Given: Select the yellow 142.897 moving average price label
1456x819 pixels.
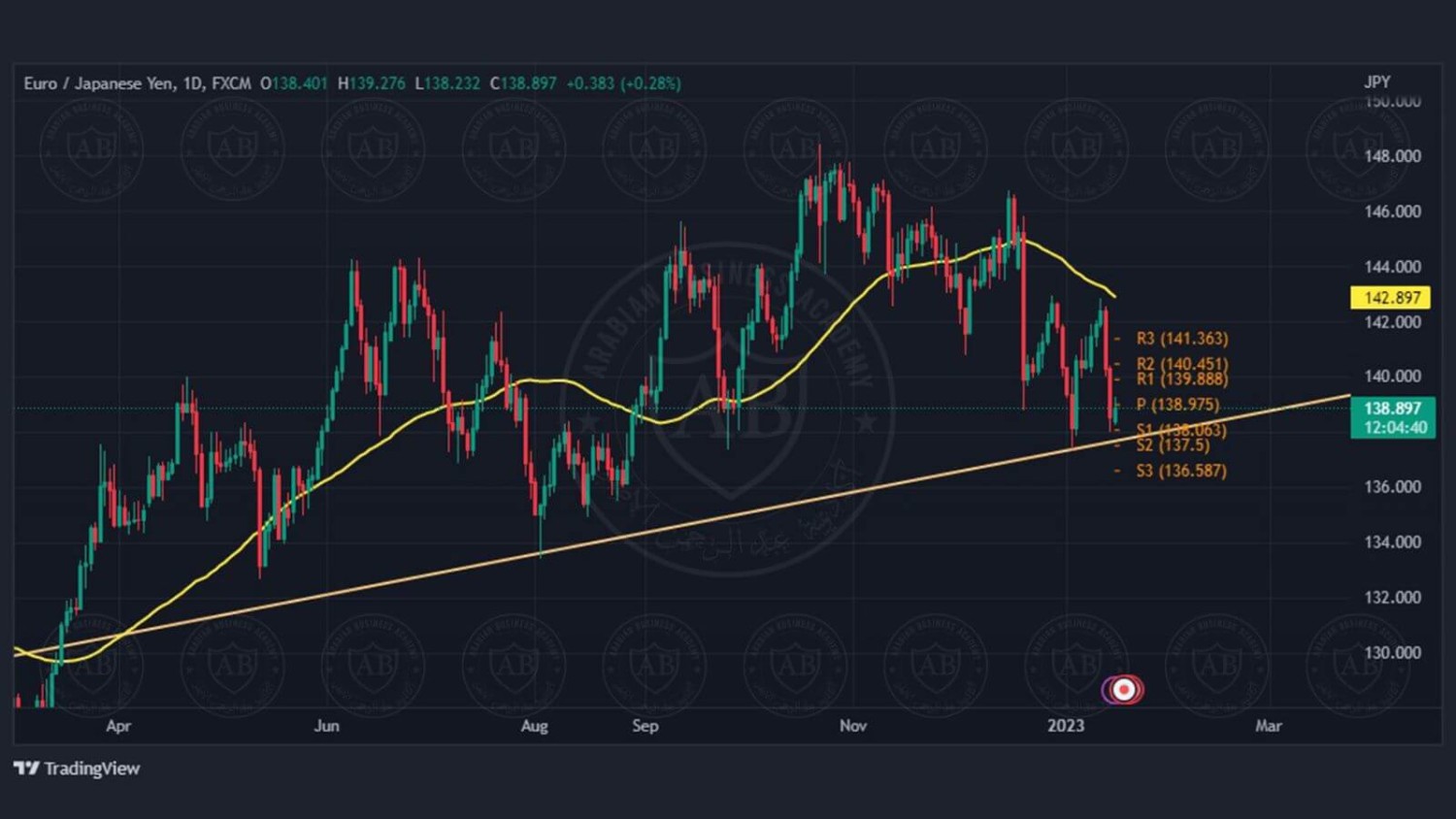Looking at the screenshot, I should click(1391, 298).
